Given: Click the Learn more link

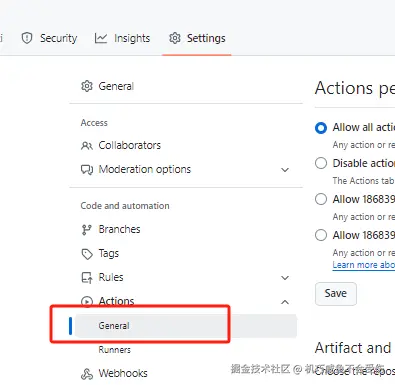Looking at the screenshot, I should [x=364, y=265].
